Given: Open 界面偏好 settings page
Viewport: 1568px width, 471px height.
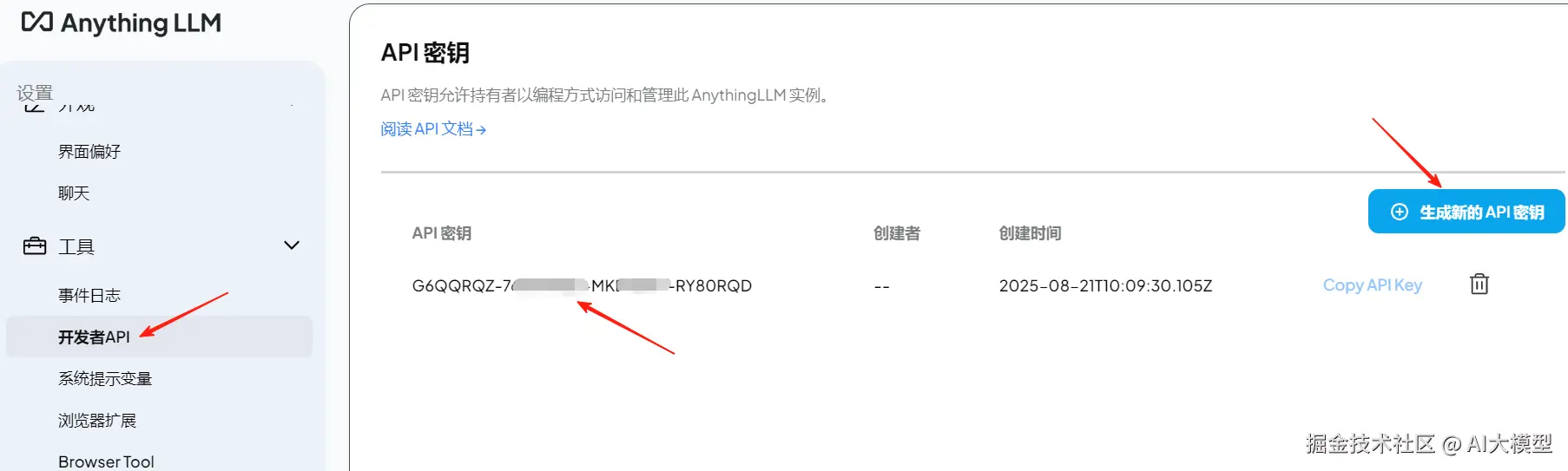Looking at the screenshot, I should click(89, 152).
